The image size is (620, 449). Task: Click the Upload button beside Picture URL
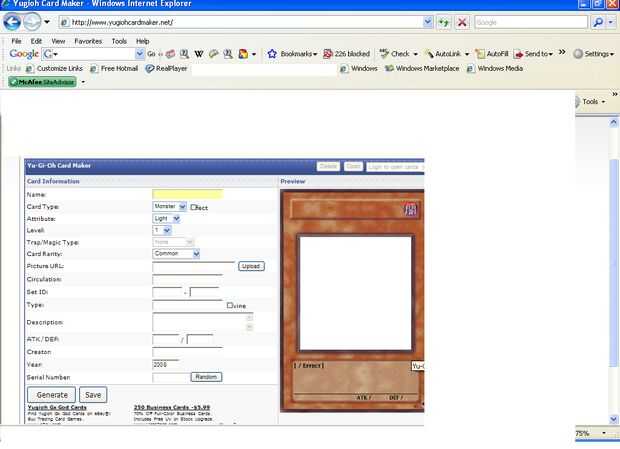point(251,266)
